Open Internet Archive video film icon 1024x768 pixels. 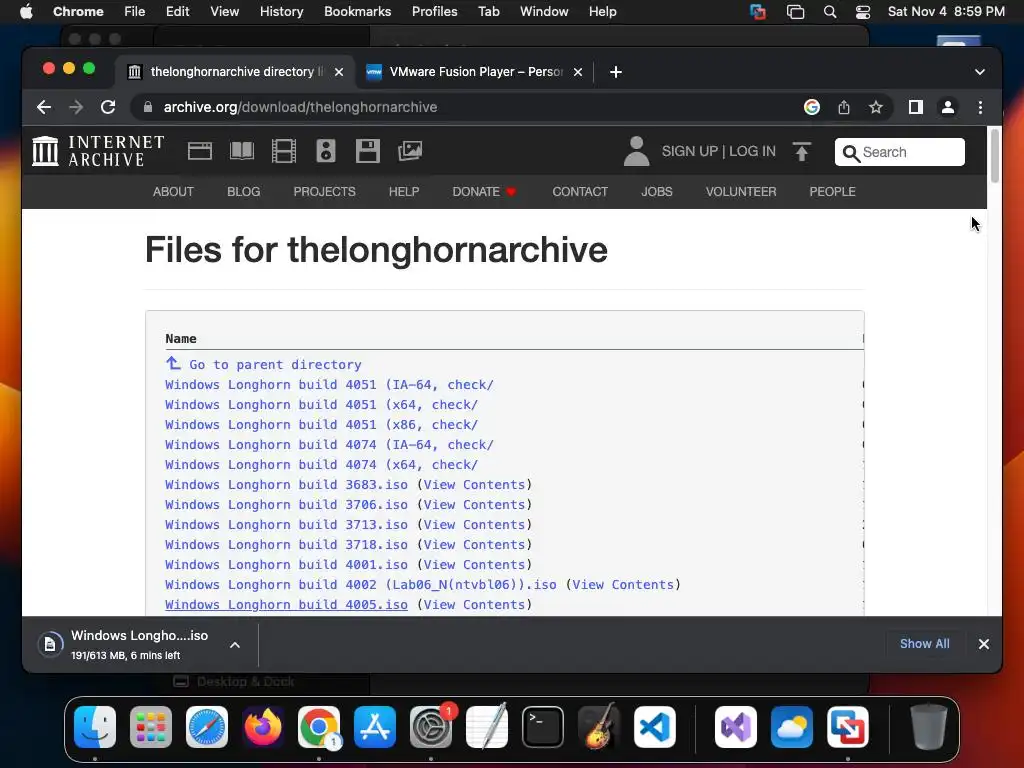(x=283, y=152)
